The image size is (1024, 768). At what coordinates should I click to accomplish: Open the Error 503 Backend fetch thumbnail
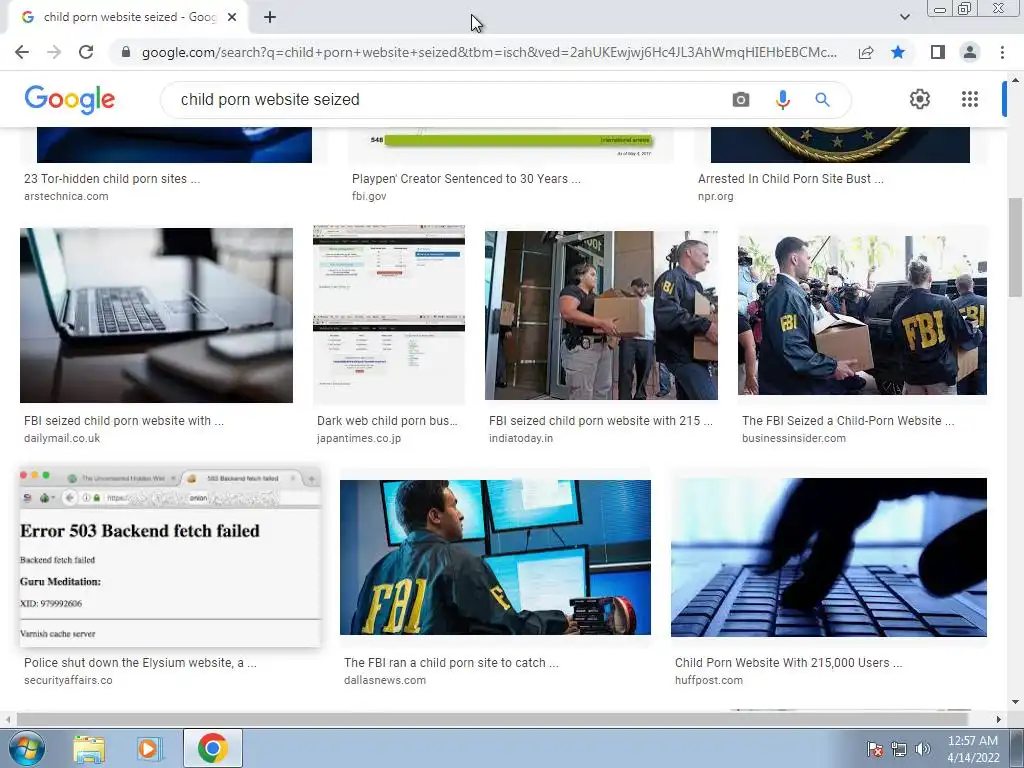point(170,557)
